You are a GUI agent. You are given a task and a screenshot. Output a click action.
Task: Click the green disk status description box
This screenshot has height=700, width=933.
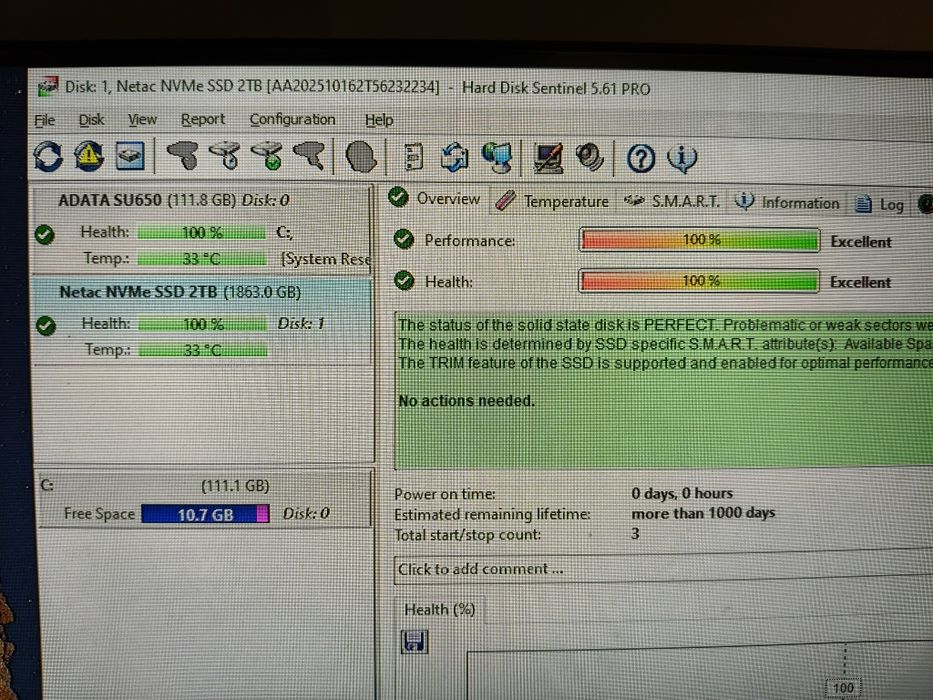(663, 390)
